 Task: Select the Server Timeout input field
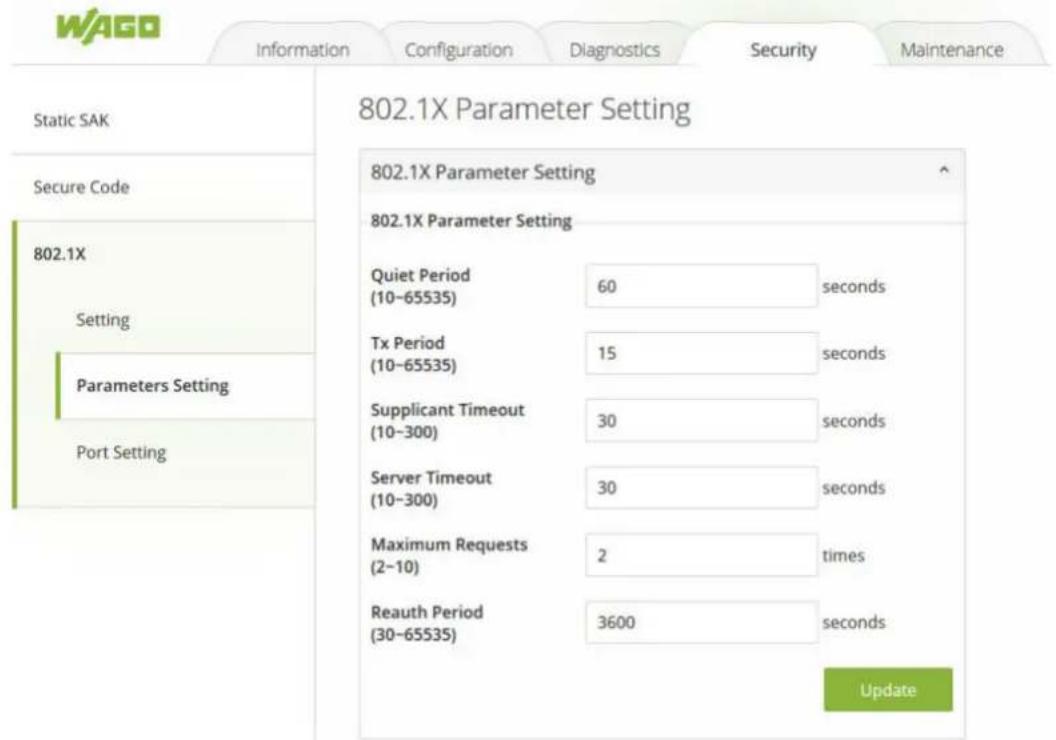tap(702, 487)
